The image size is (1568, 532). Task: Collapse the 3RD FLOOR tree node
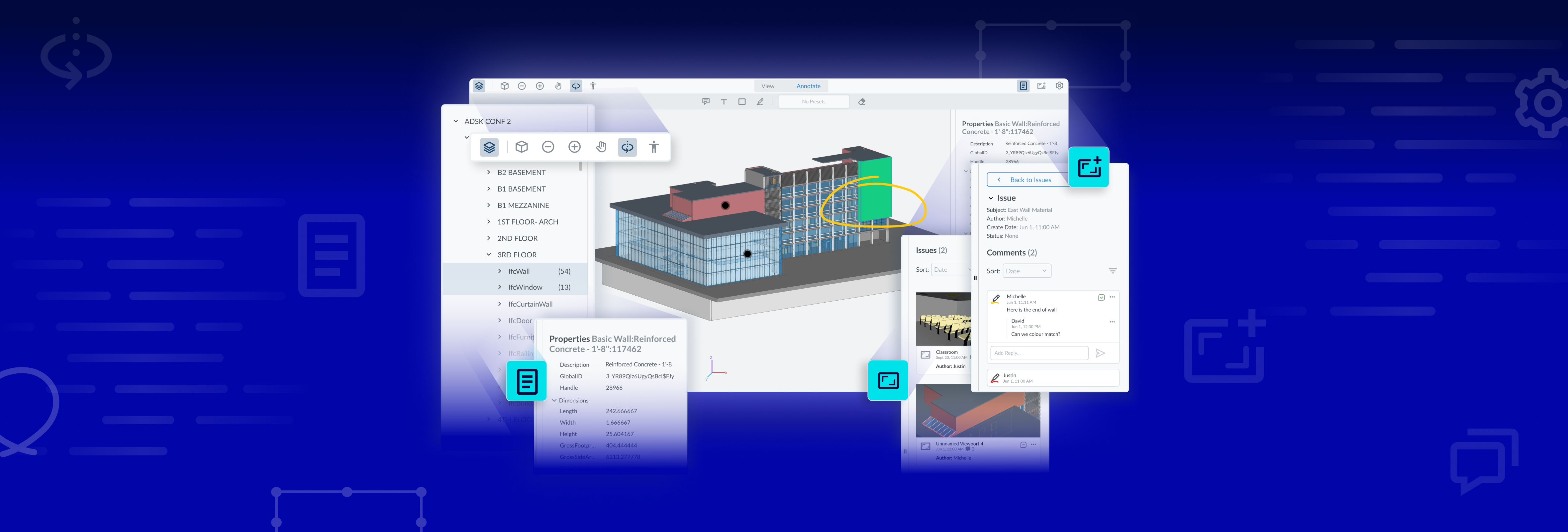488,255
